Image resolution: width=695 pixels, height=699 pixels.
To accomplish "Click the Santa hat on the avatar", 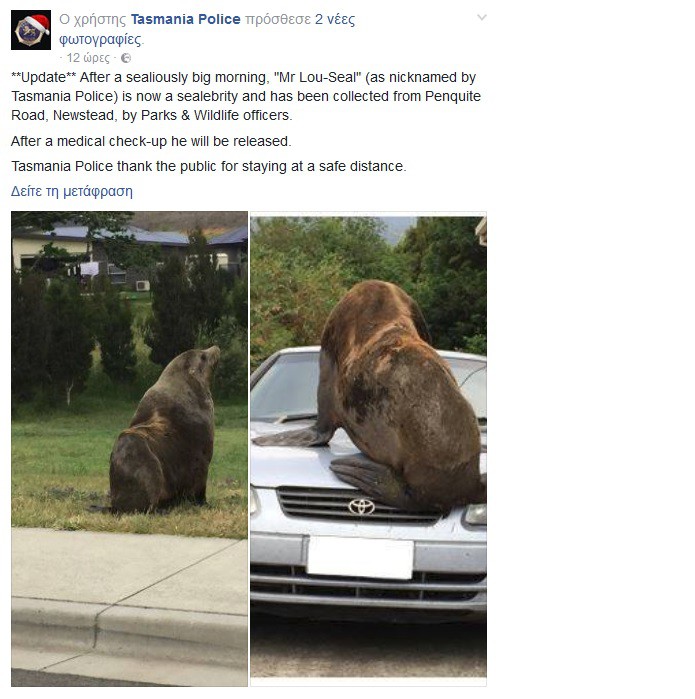I will click(x=37, y=22).
